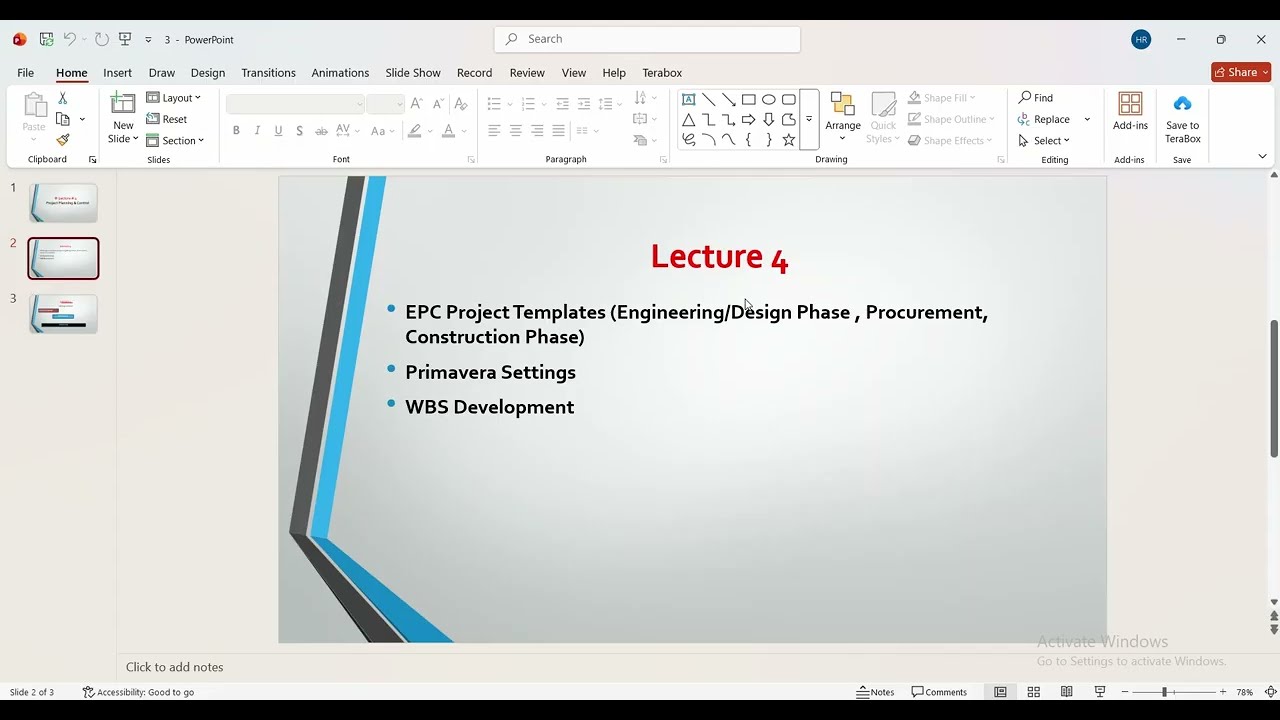Image resolution: width=1280 pixels, height=720 pixels.
Task: Click the font color swatch
Action: (448, 131)
